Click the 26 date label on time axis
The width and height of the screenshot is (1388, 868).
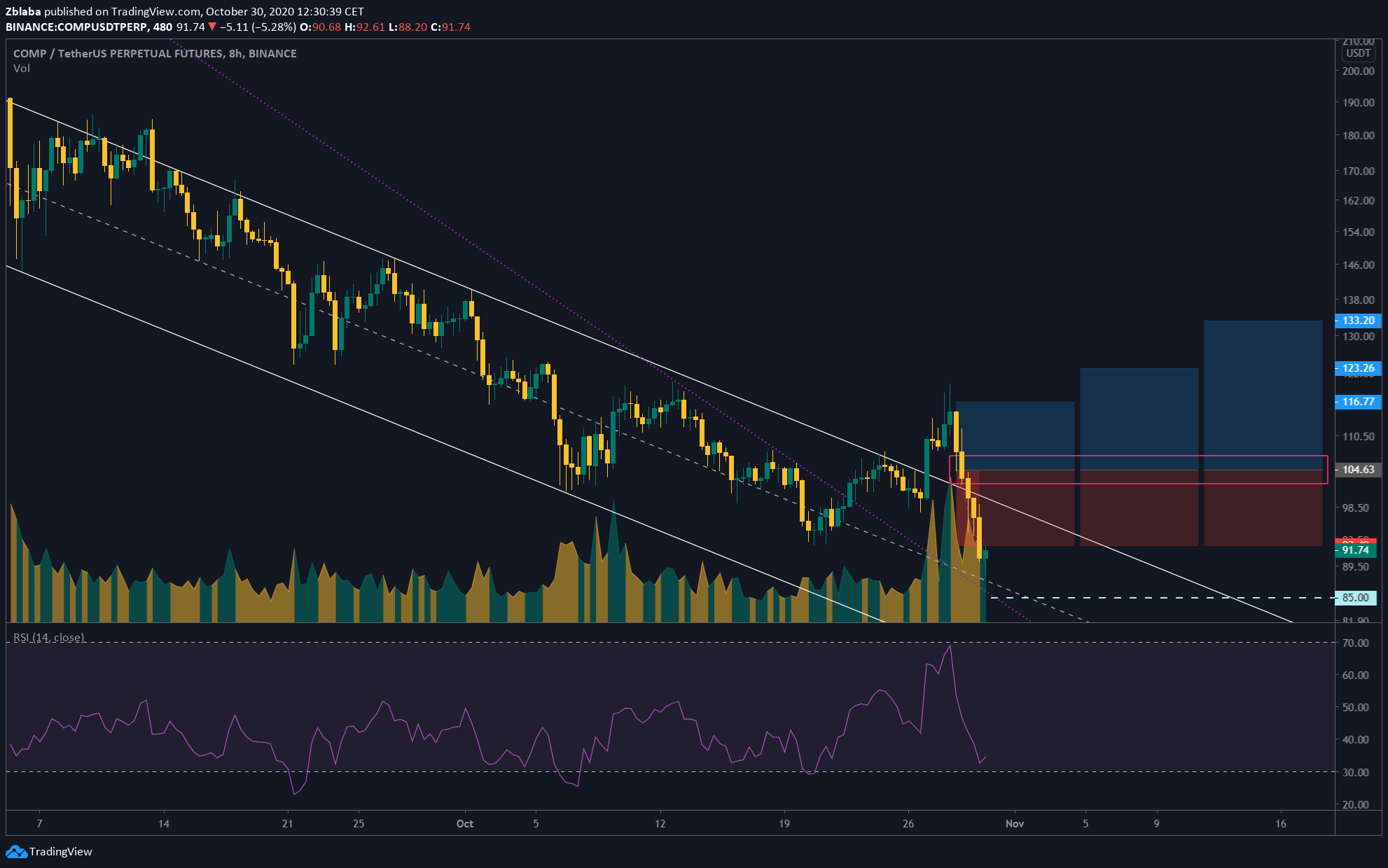tap(908, 824)
